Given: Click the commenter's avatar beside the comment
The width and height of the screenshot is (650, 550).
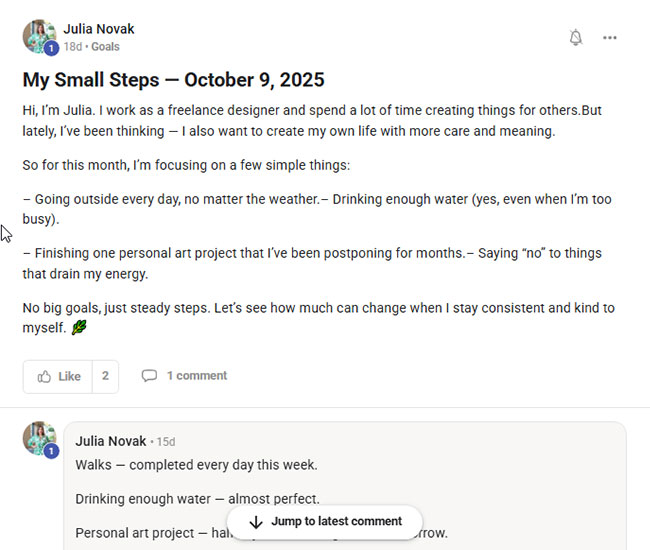Looking at the screenshot, I should [x=39, y=437].
